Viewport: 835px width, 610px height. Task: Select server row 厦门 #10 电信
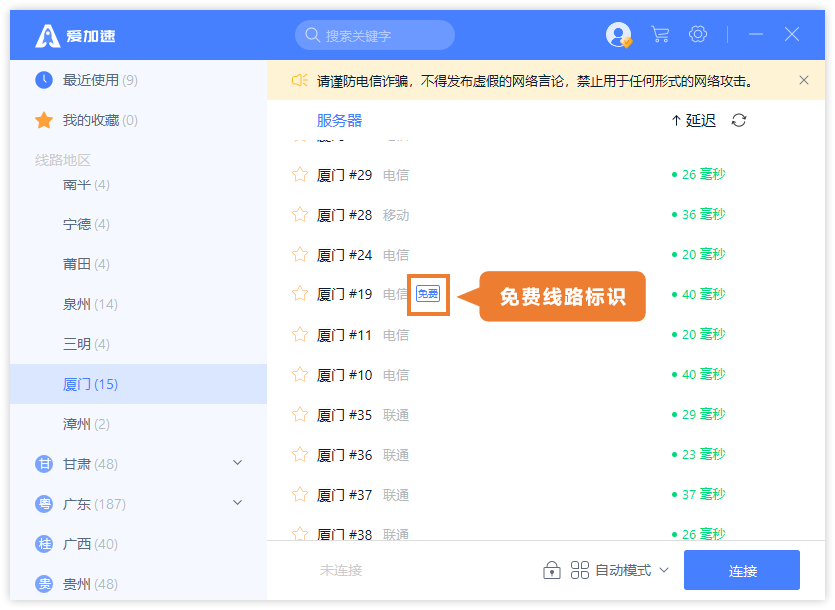point(546,375)
